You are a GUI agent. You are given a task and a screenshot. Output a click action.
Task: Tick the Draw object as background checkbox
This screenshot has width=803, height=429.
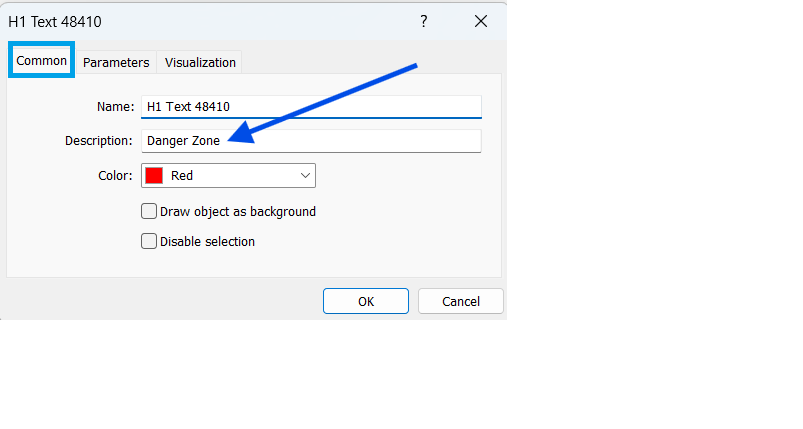[149, 211]
